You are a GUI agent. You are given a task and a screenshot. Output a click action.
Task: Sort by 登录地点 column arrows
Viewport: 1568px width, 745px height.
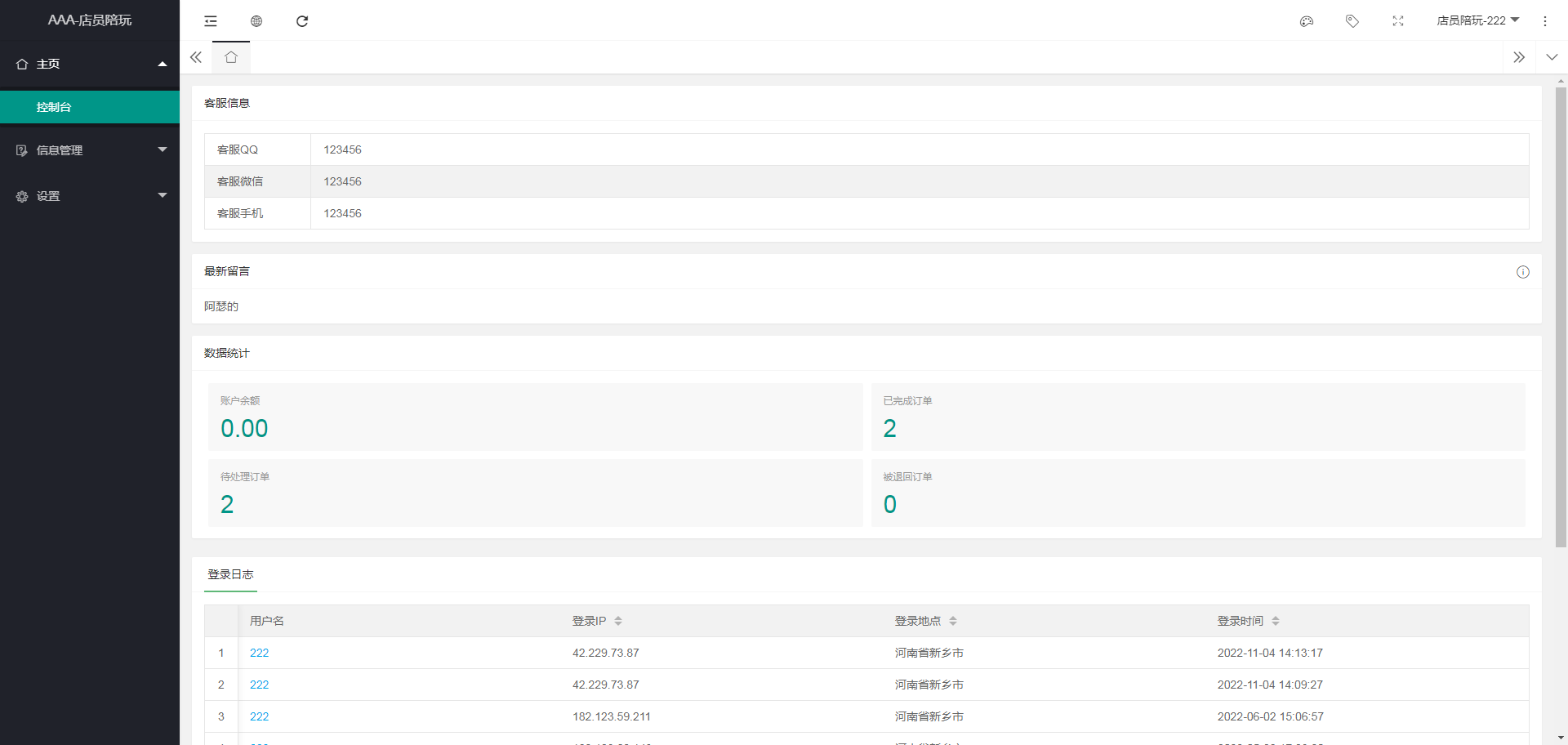click(953, 621)
